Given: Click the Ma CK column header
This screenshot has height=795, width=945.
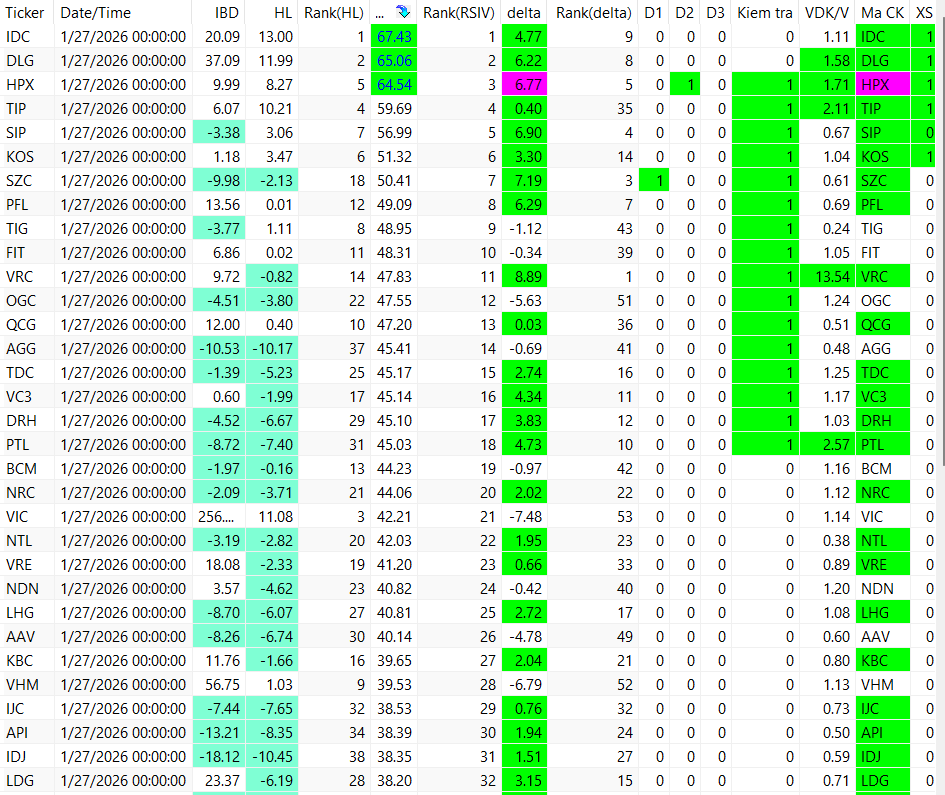Looking at the screenshot, I should pyautogui.click(x=882, y=13).
